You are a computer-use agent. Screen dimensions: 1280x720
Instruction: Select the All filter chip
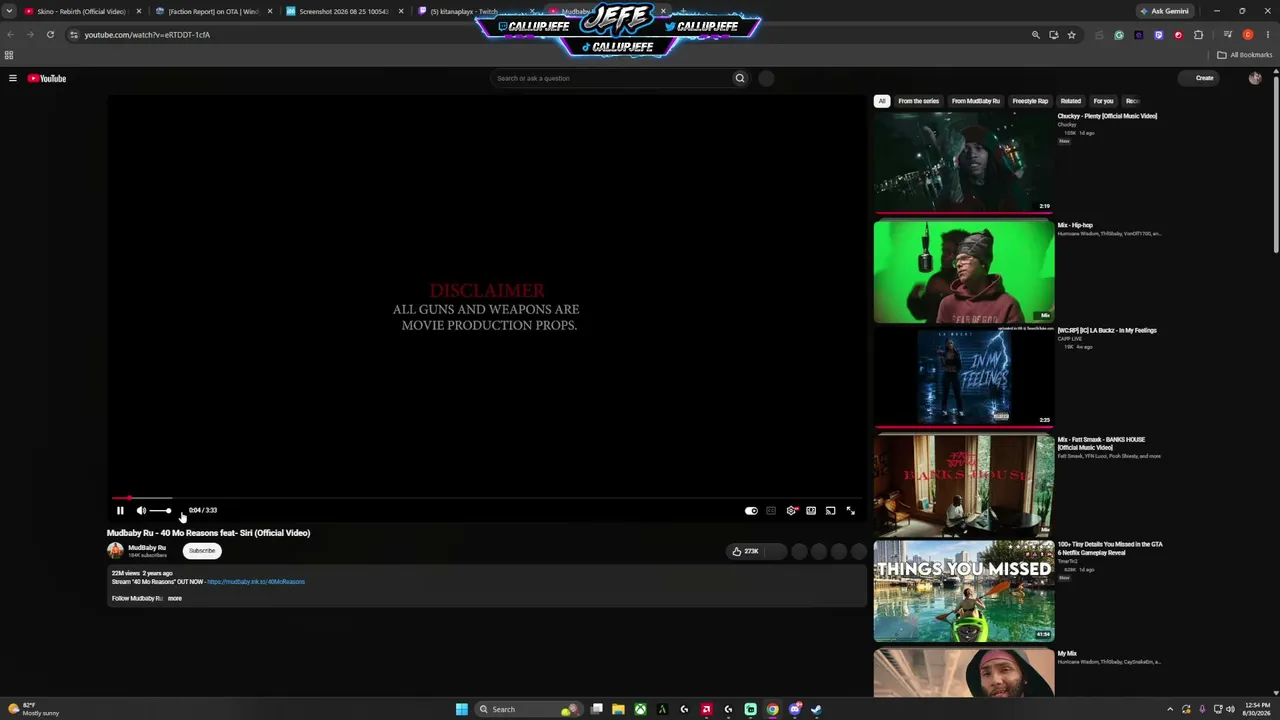[882, 101]
